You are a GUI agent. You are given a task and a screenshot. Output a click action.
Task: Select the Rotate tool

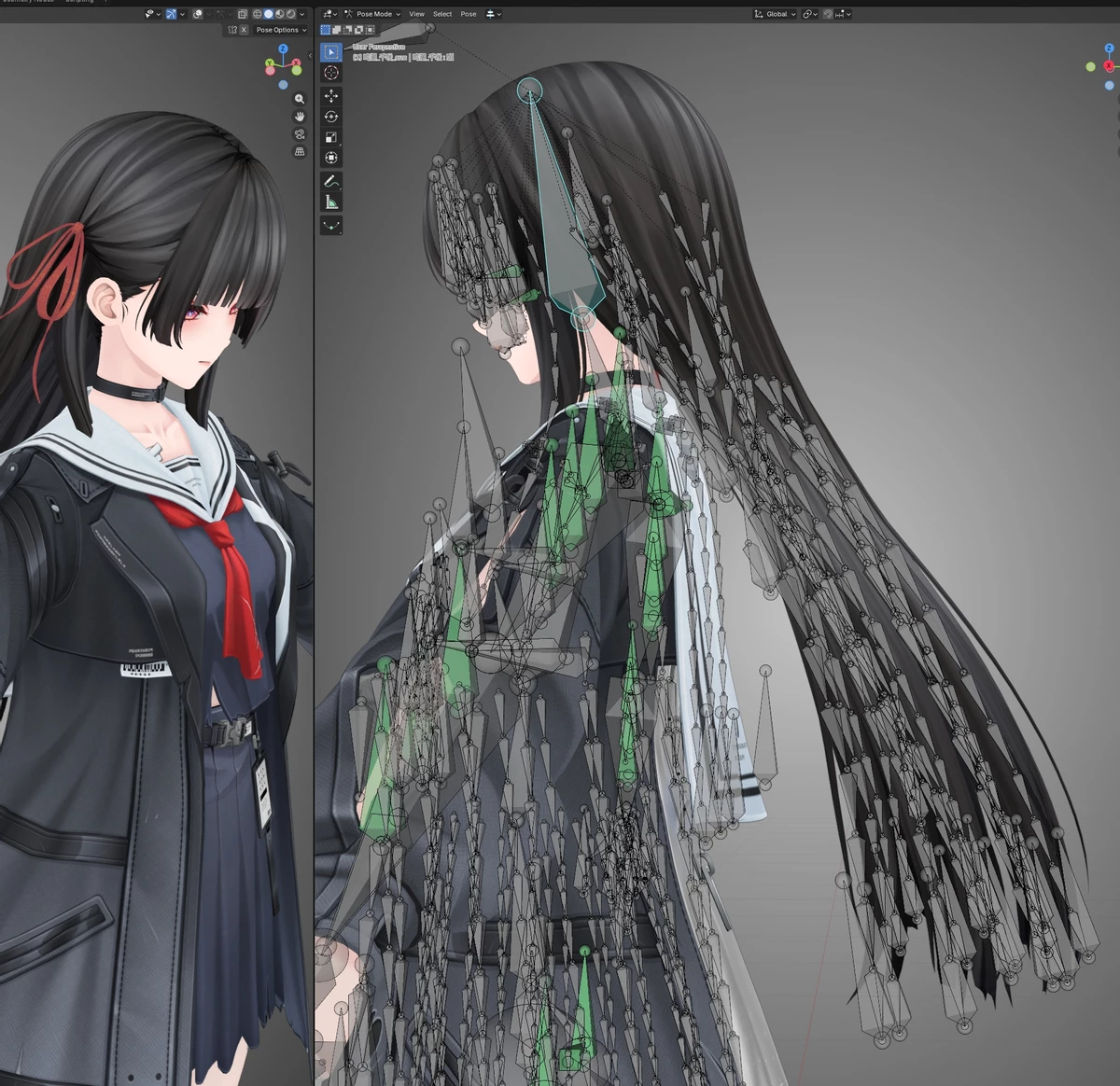click(330, 117)
